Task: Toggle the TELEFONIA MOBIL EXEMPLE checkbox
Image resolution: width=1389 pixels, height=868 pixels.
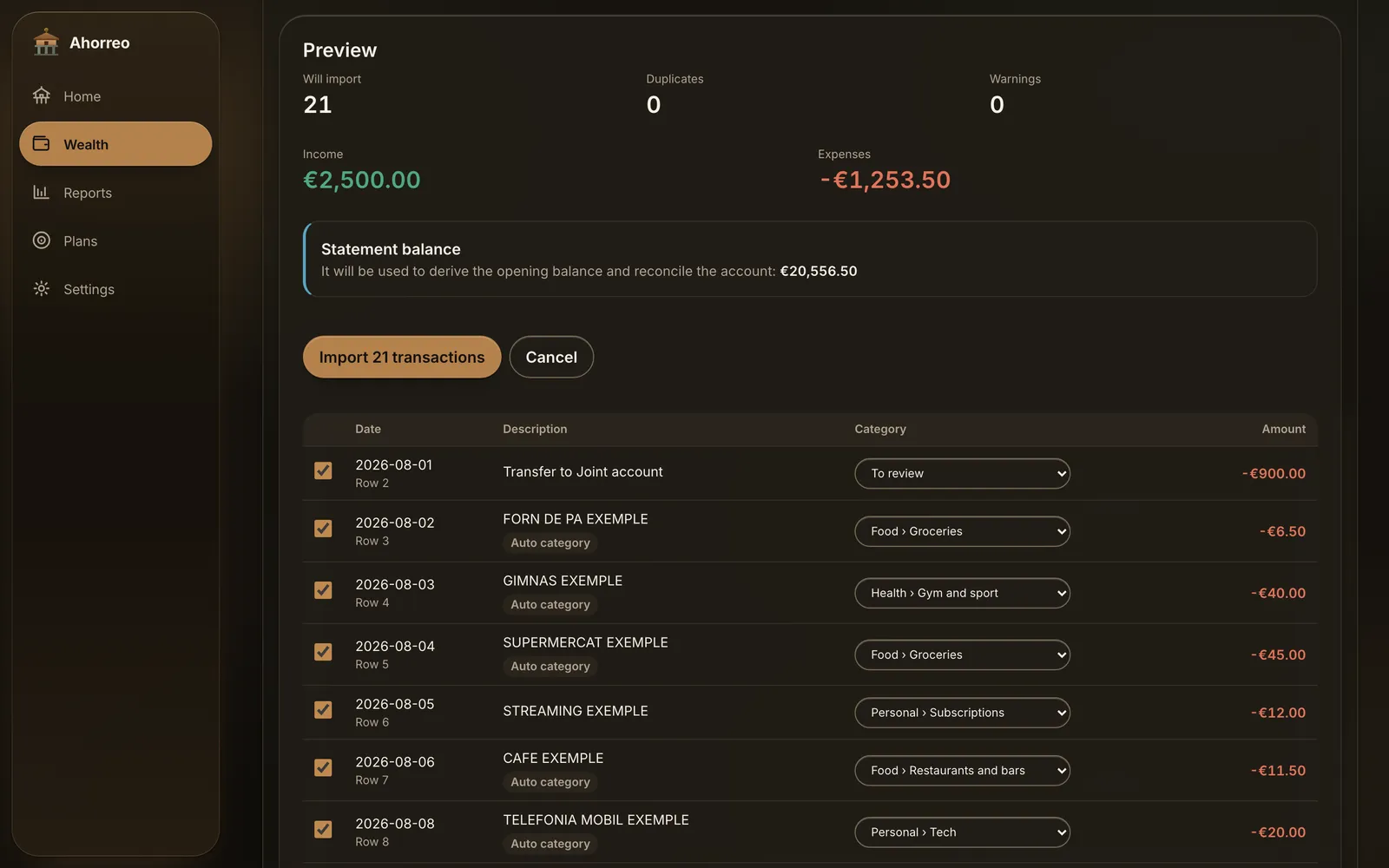Action: (x=323, y=830)
